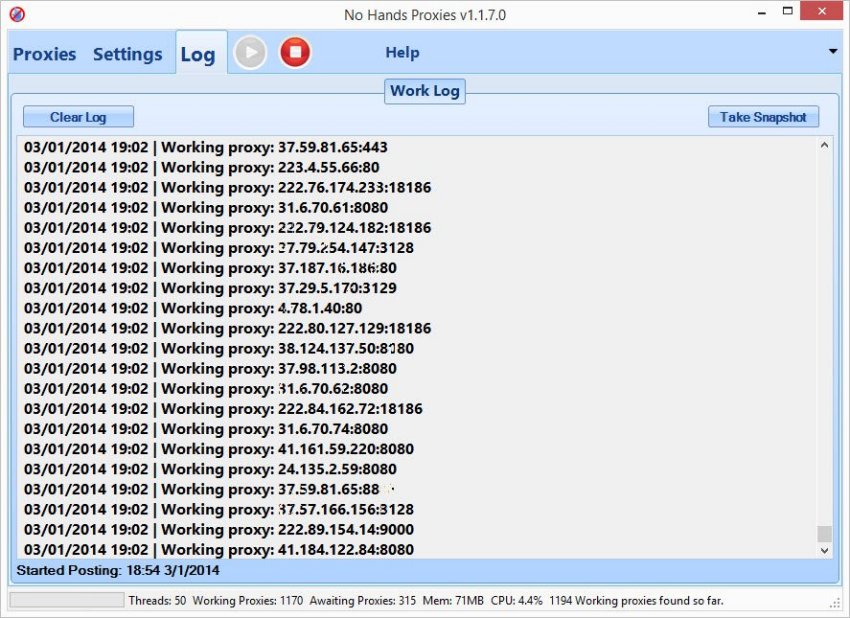Click the No Hands Proxies app icon
This screenshot has width=850, height=618.
(17, 14)
